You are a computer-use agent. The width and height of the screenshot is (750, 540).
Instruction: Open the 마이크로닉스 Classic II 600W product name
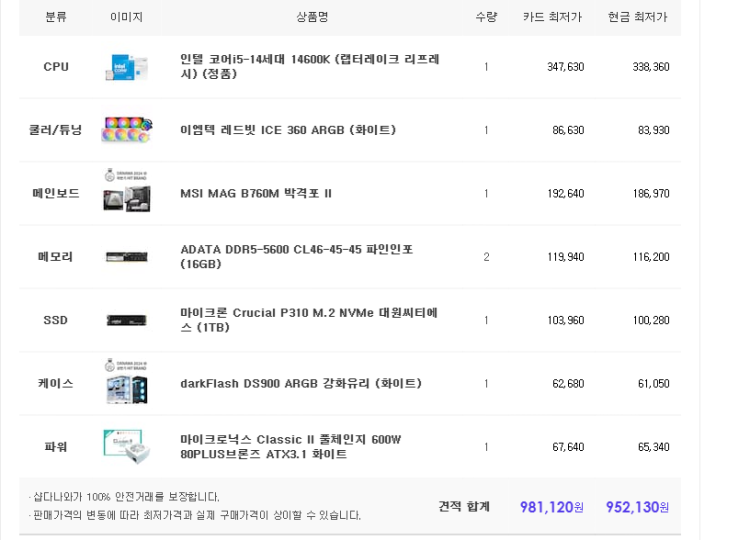pos(291,447)
